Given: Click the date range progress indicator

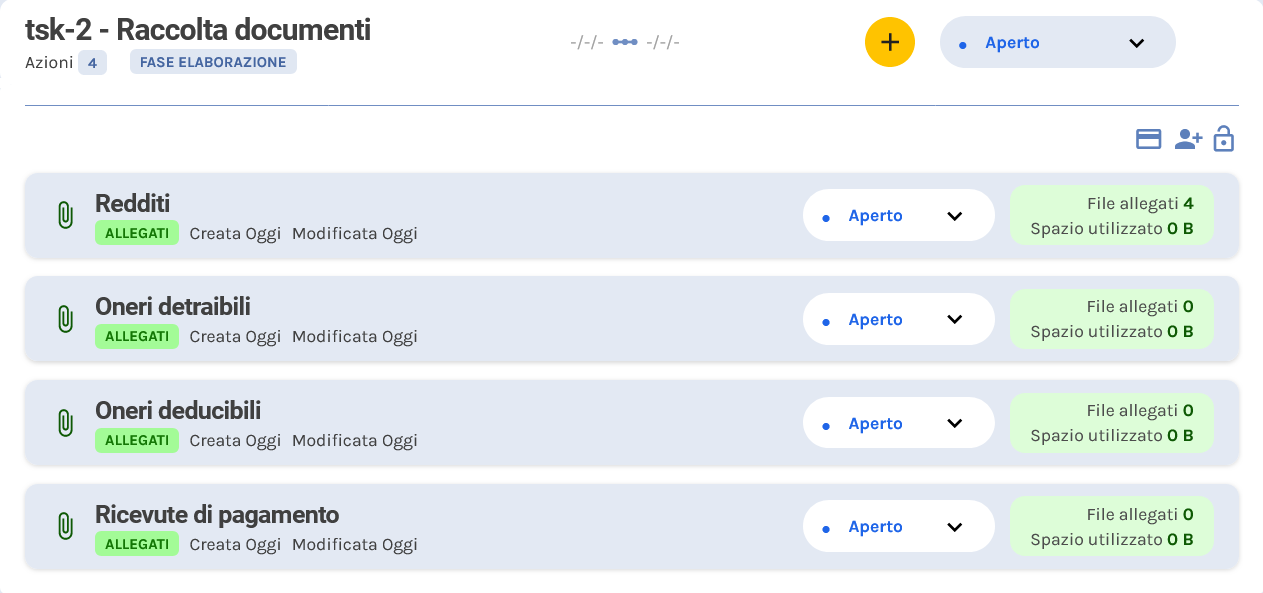Looking at the screenshot, I should point(623,42).
